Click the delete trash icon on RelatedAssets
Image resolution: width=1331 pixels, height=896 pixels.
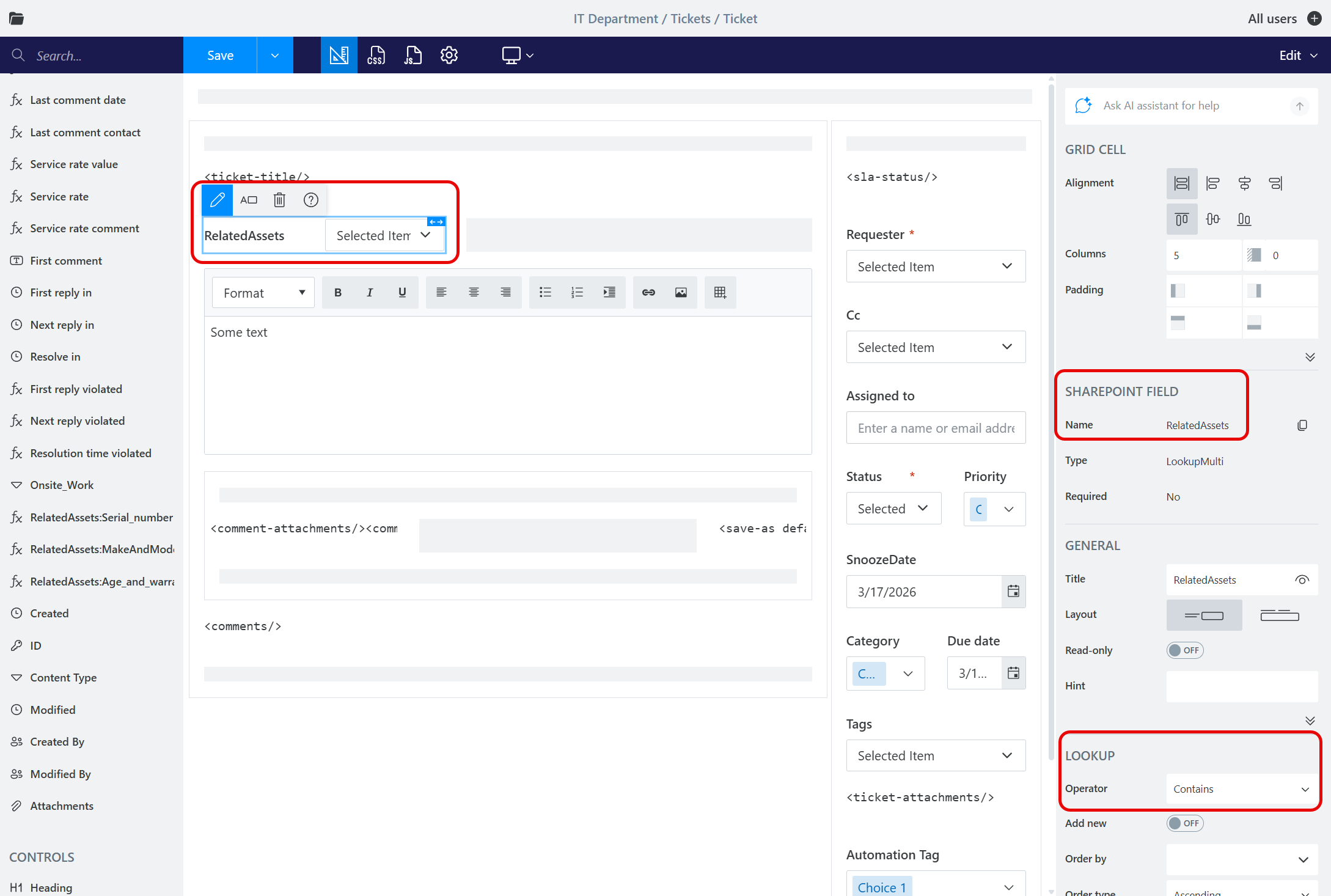[279, 200]
